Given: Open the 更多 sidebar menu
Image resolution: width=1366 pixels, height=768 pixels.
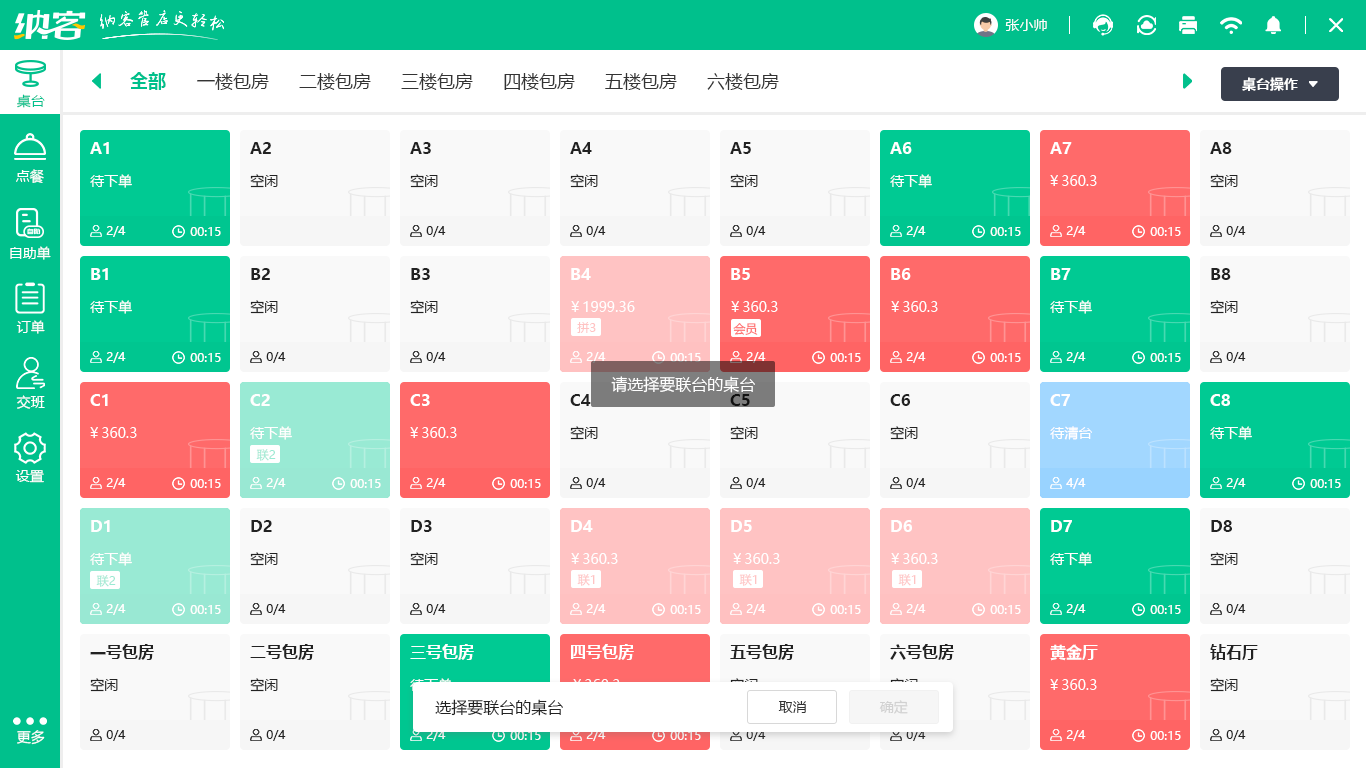Looking at the screenshot, I should coord(30,728).
